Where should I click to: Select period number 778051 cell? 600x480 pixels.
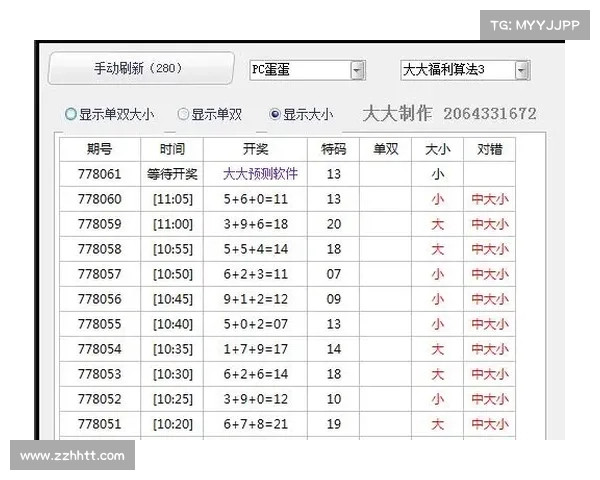(100, 424)
